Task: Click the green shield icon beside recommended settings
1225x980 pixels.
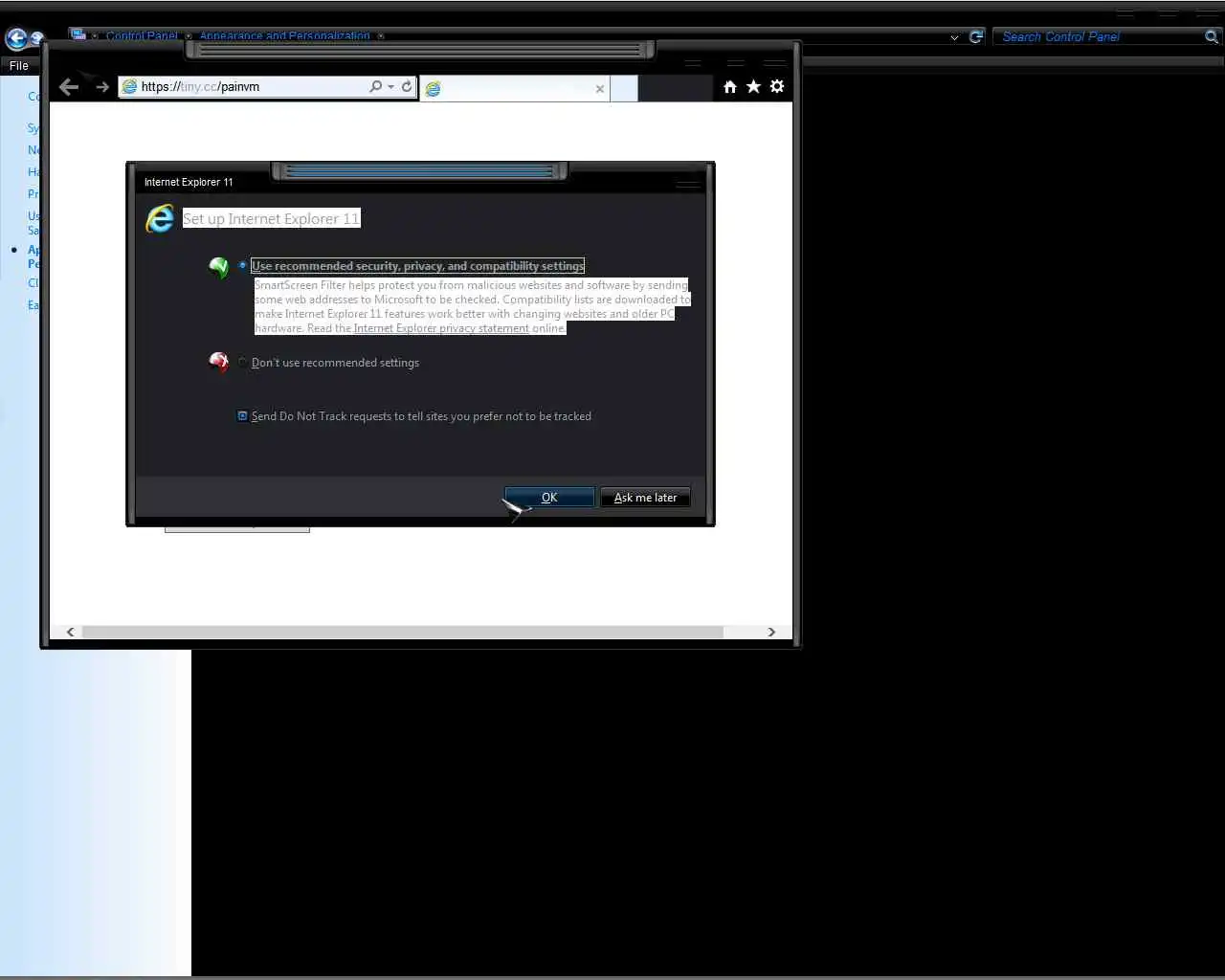Action: pos(219,267)
